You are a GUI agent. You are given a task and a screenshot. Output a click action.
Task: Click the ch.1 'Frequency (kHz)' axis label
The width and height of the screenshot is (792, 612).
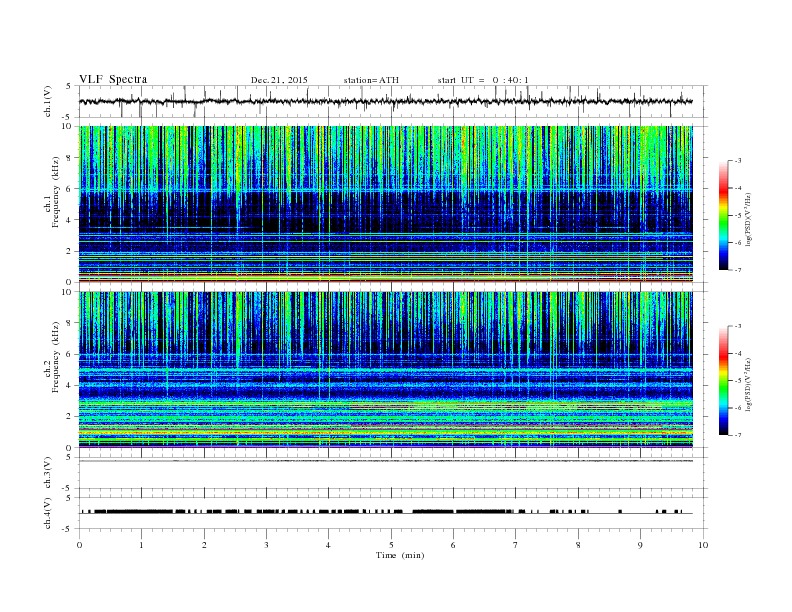[56, 192]
